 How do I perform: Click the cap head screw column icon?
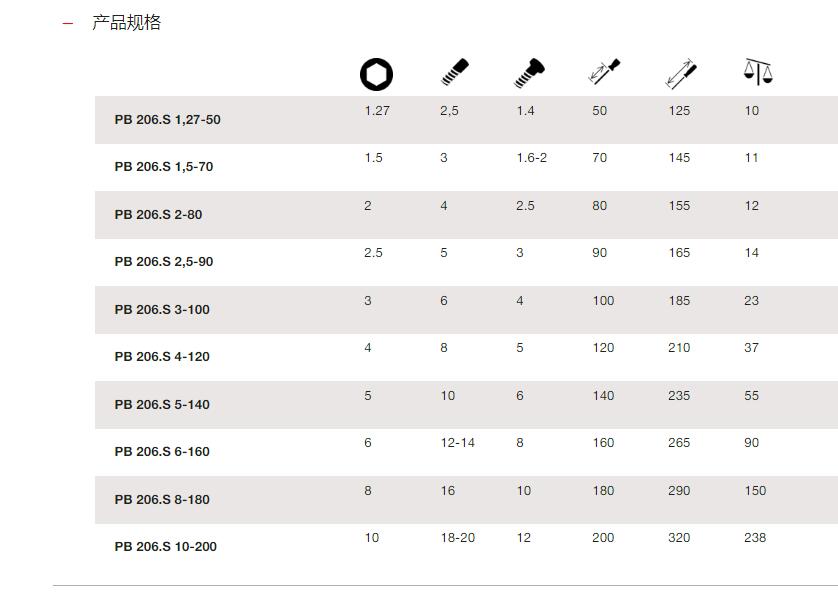click(x=529, y=73)
